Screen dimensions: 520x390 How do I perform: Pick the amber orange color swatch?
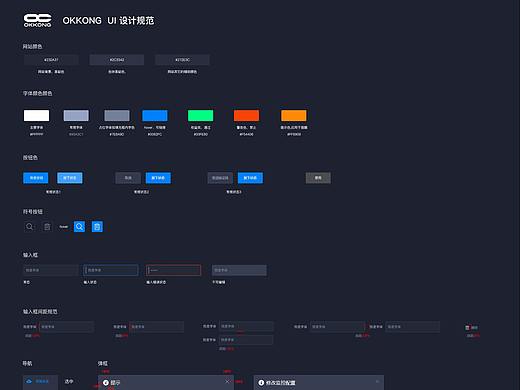tap(294, 116)
